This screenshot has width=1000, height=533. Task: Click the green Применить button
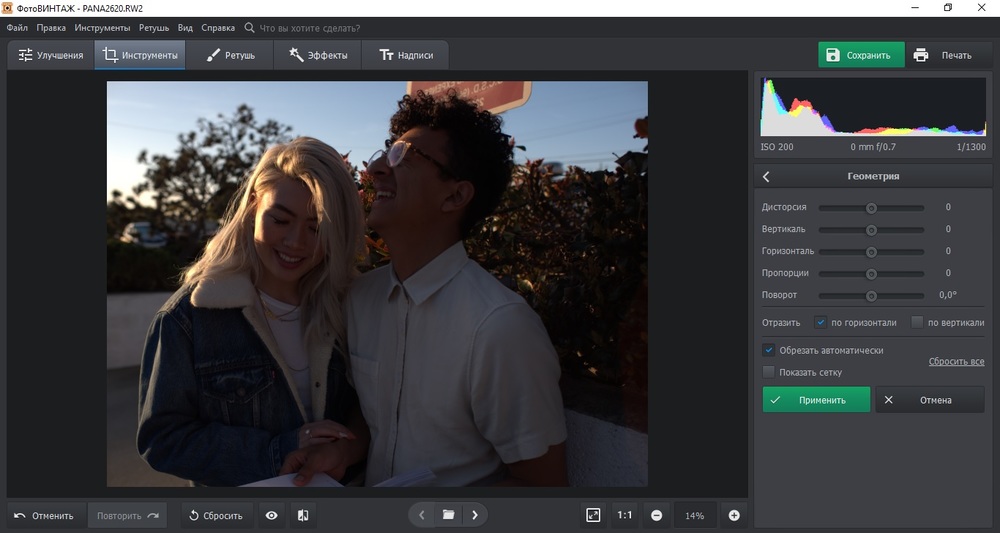(816, 400)
